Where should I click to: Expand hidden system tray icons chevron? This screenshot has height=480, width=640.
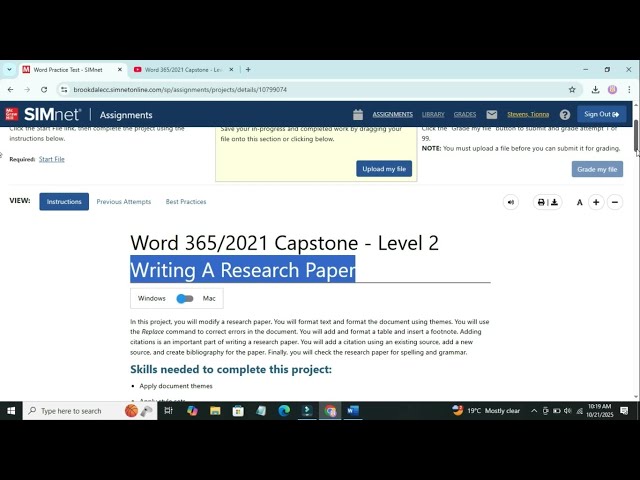pyautogui.click(x=533, y=411)
